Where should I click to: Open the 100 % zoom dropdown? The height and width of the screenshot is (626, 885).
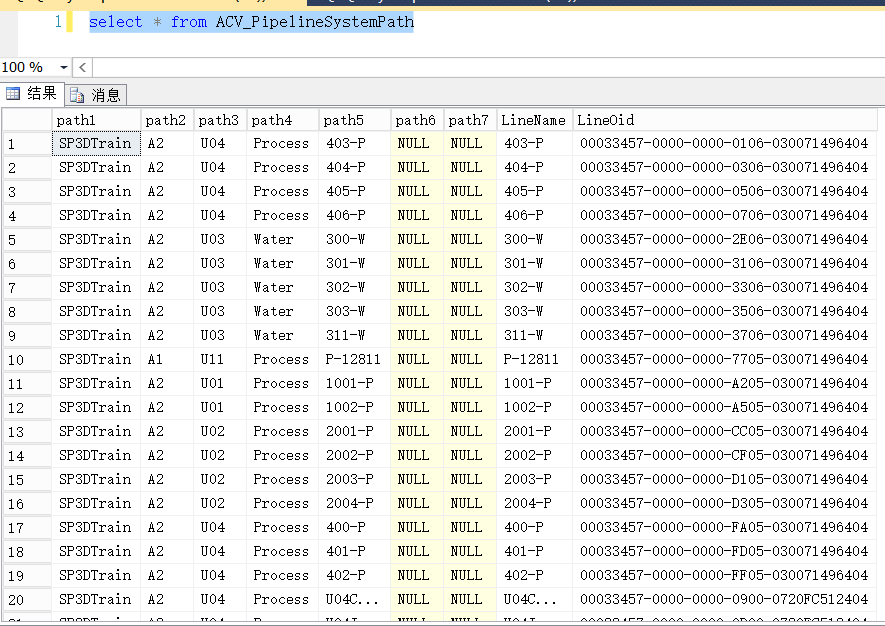63,68
